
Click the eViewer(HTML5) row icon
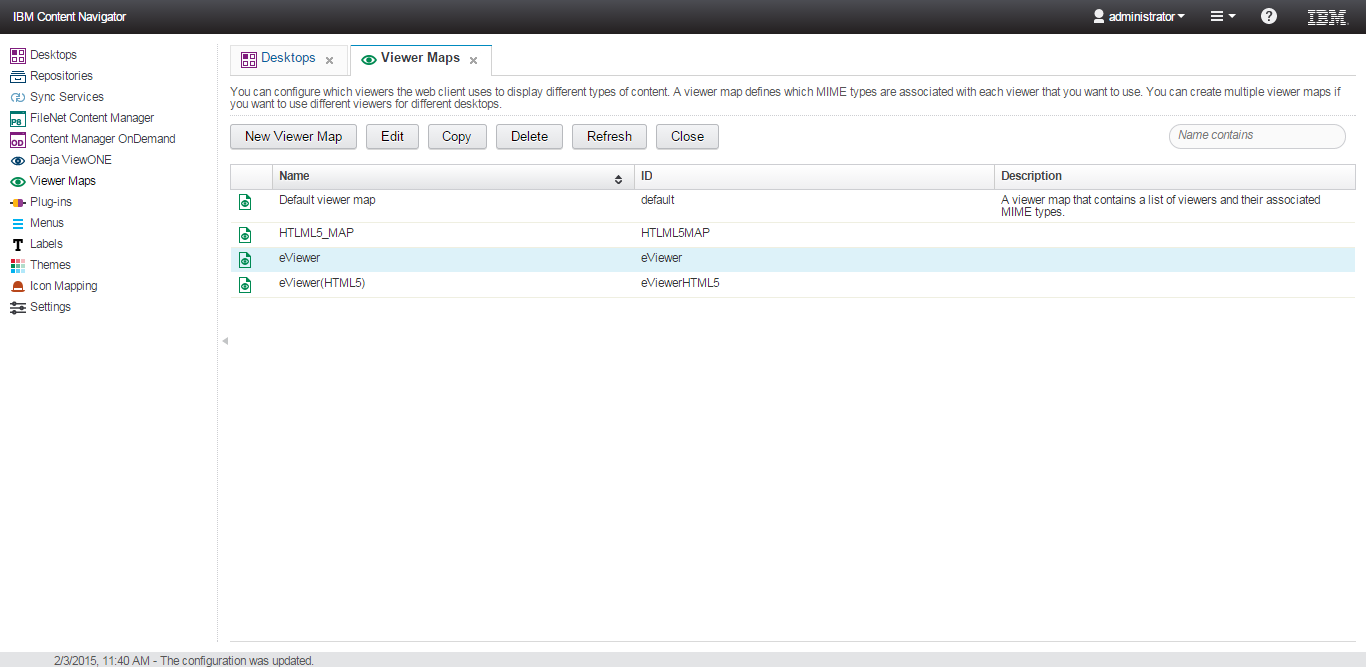coord(245,285)
